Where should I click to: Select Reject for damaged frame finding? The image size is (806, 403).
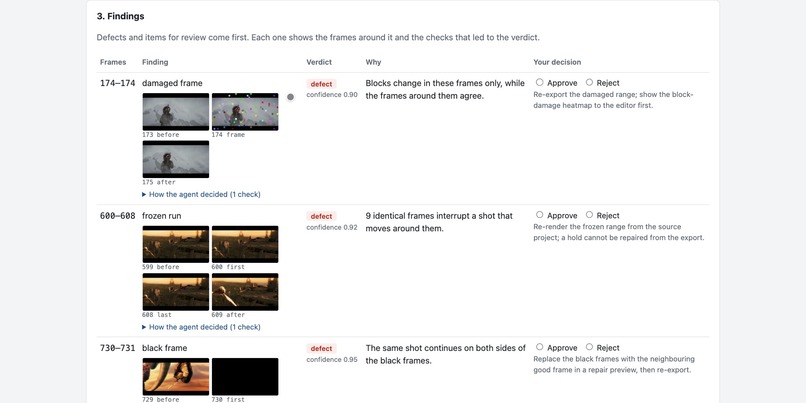click(589, 82)
